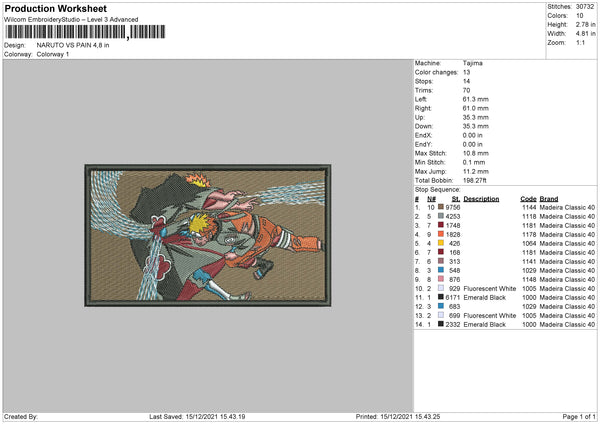
Task: Click 'Emerald Black' in stop row 11
Action: (x=484, y=297)
